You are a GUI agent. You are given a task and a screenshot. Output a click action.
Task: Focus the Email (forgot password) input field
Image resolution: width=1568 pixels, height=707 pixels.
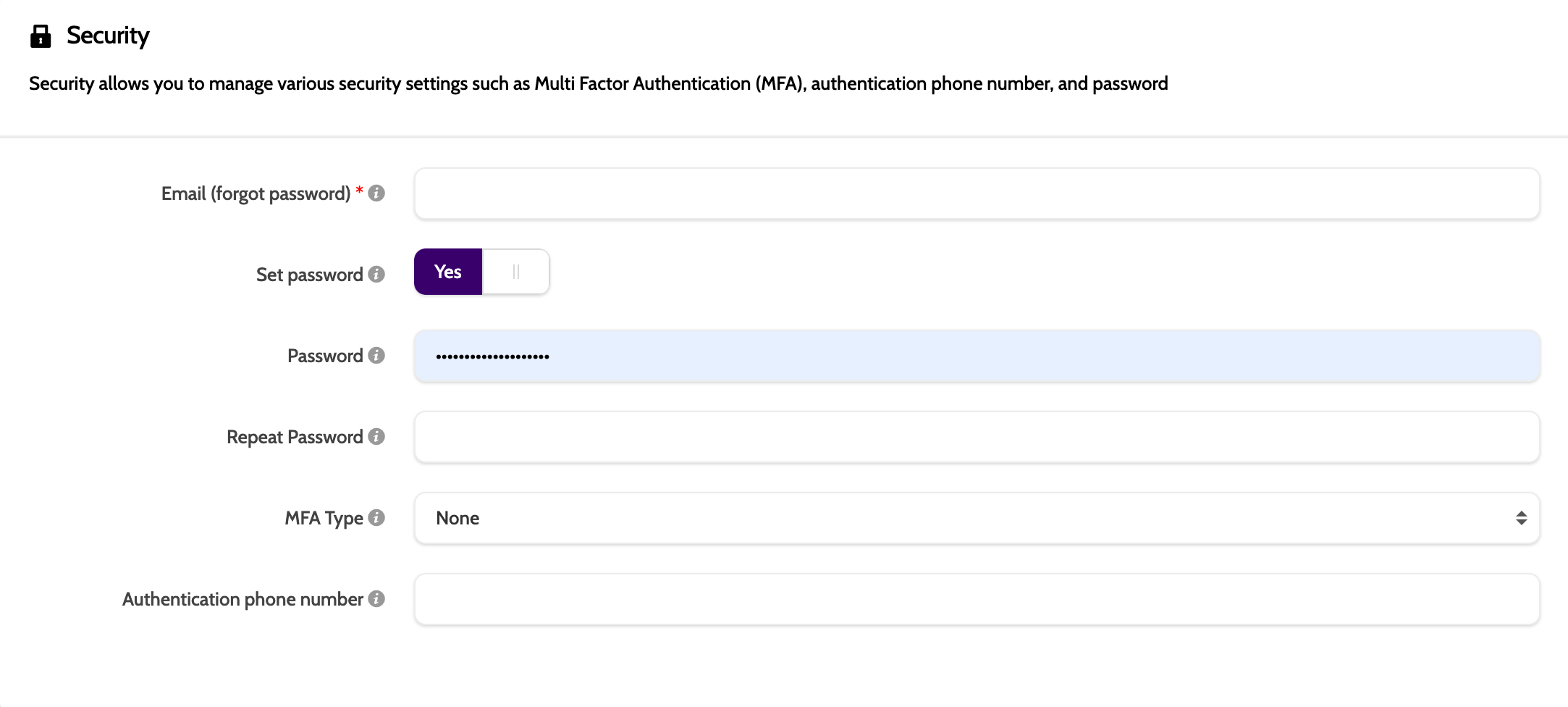tap(976, 193)
